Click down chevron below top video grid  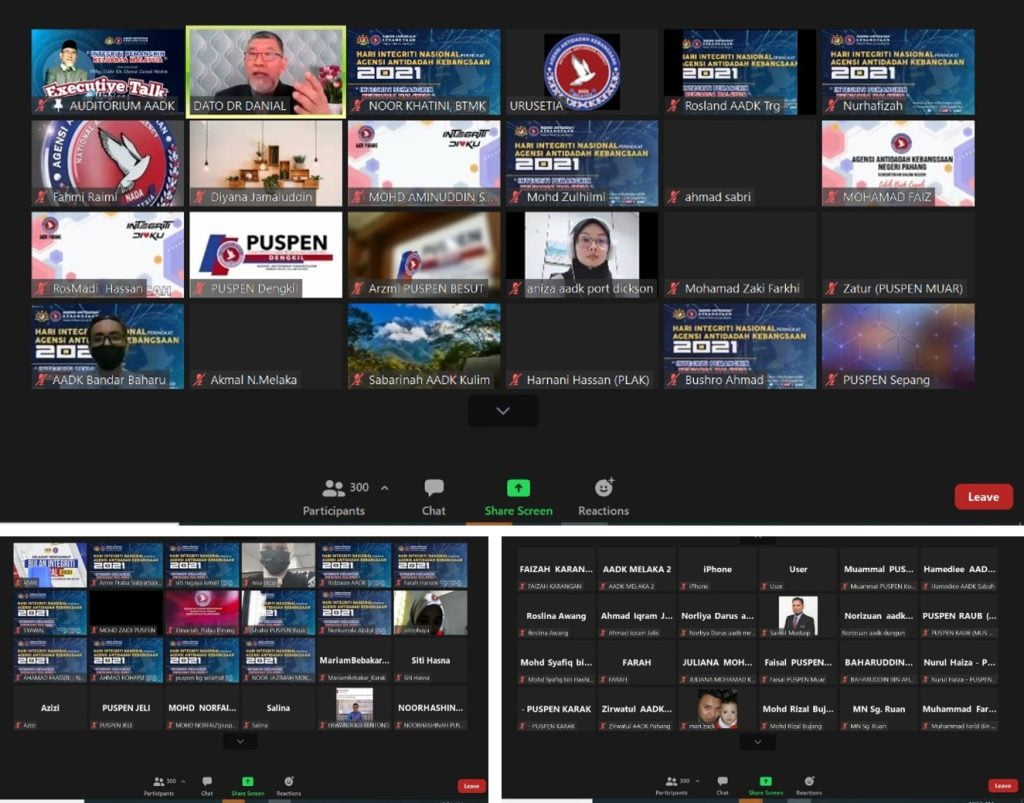pyautogui.click(x=502, y=410)
